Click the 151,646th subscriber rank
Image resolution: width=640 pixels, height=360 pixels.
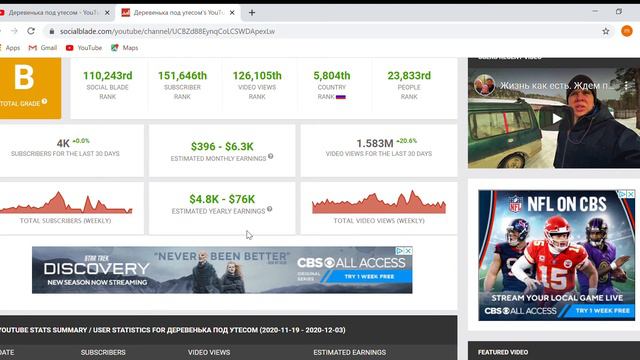tap(182, 76)
